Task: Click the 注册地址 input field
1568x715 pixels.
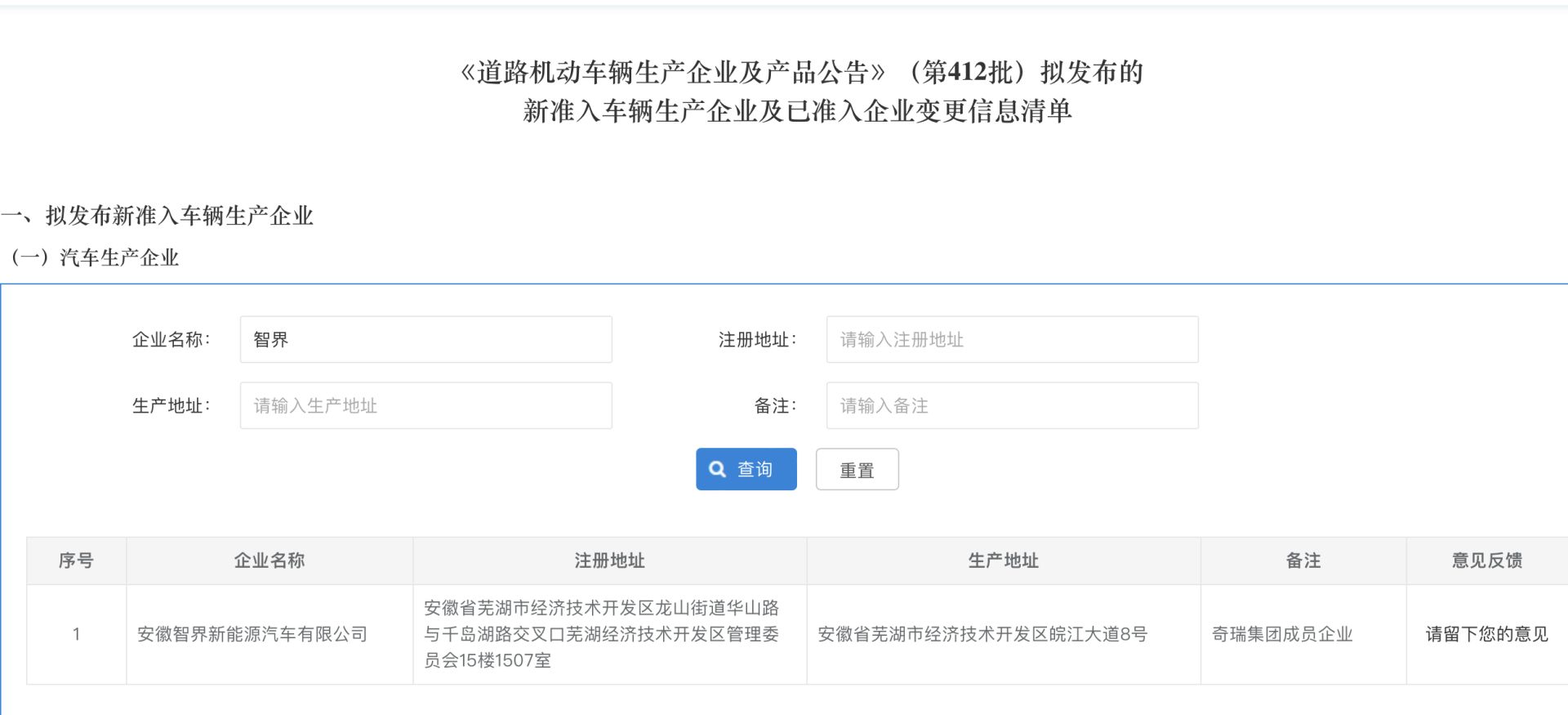Action: click(1012, 339)
